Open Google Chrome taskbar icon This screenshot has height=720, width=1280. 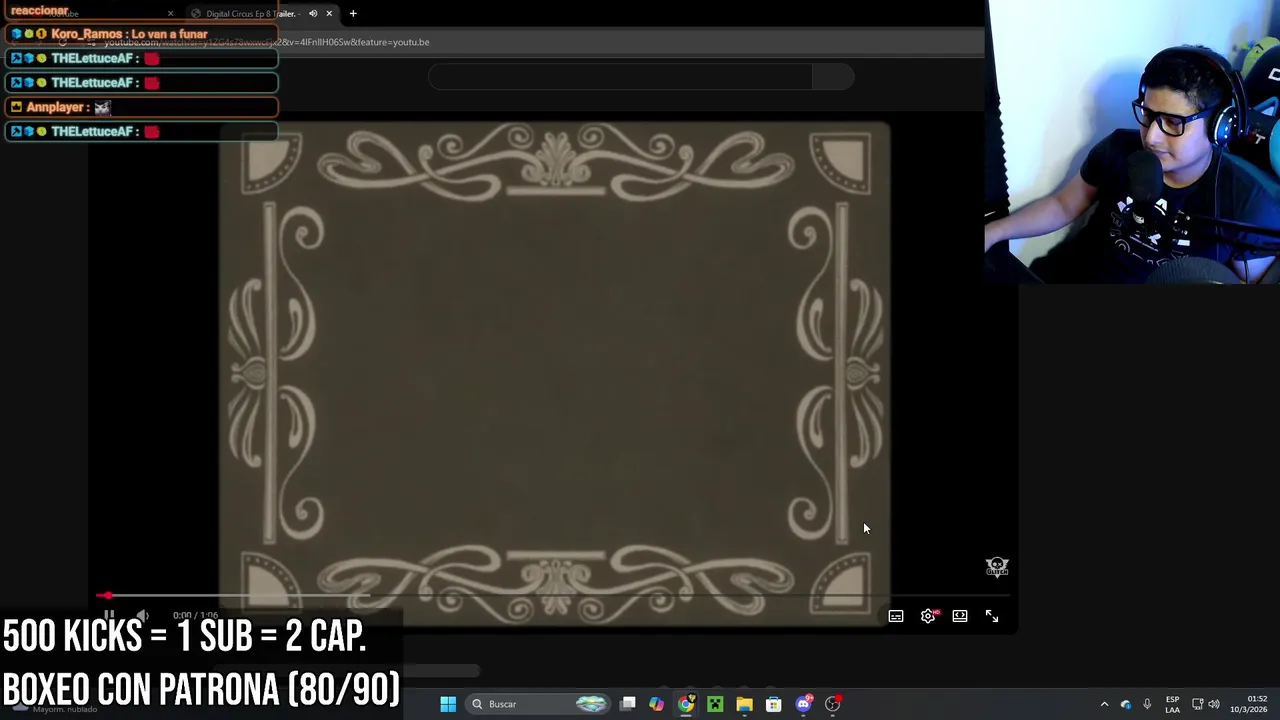click(686, 704)
